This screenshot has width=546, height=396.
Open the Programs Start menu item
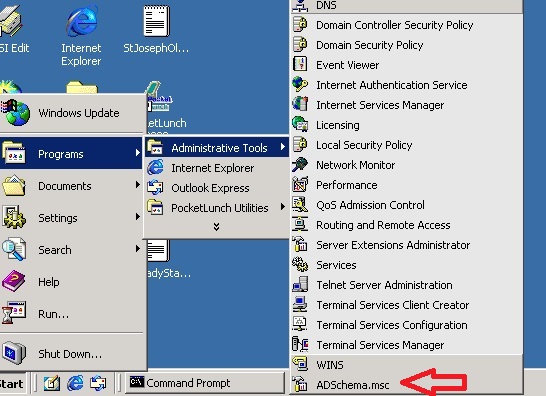pos(71,154)
